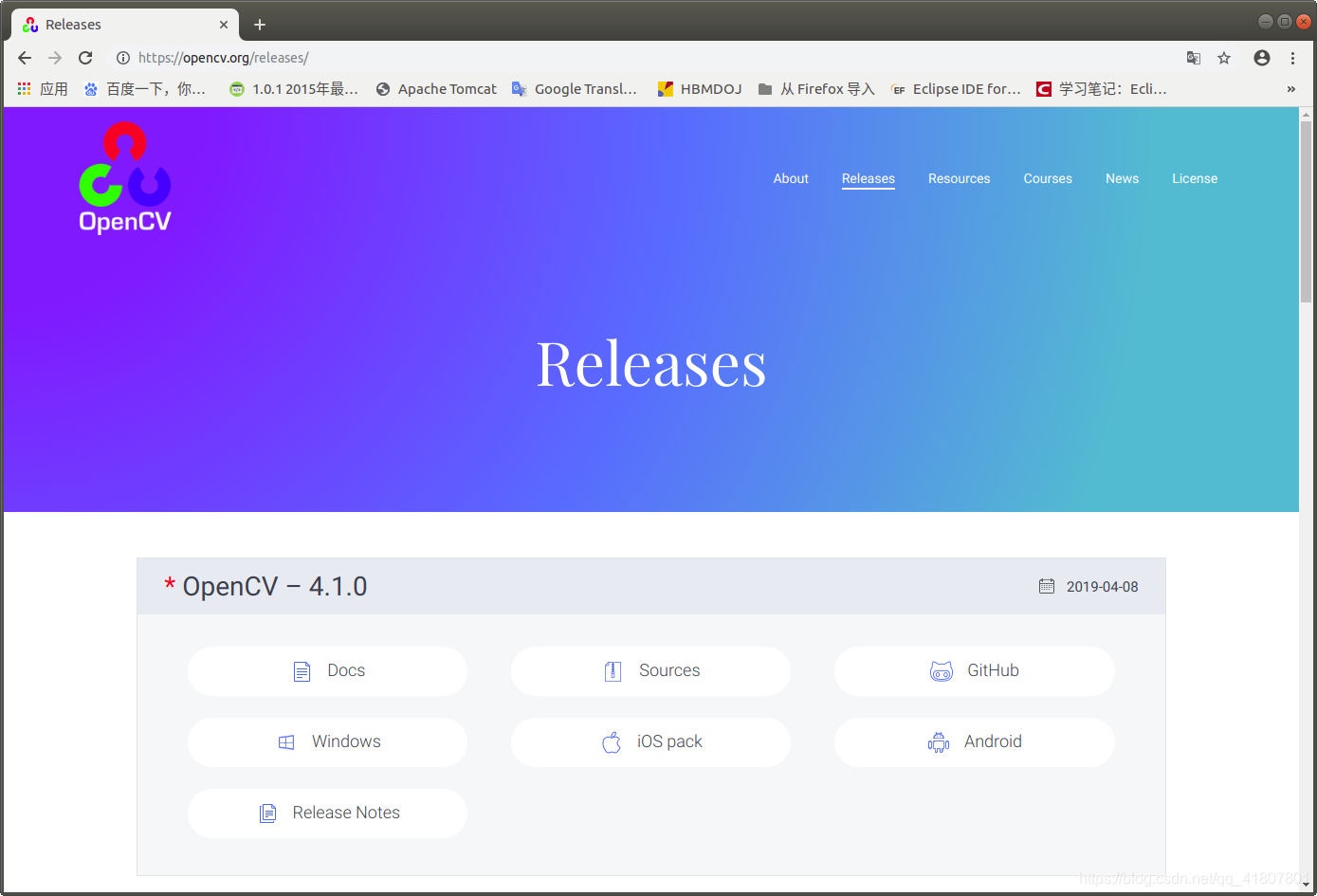Click the Docs label text
This screenshot has width=1317, height=896.
346,670
